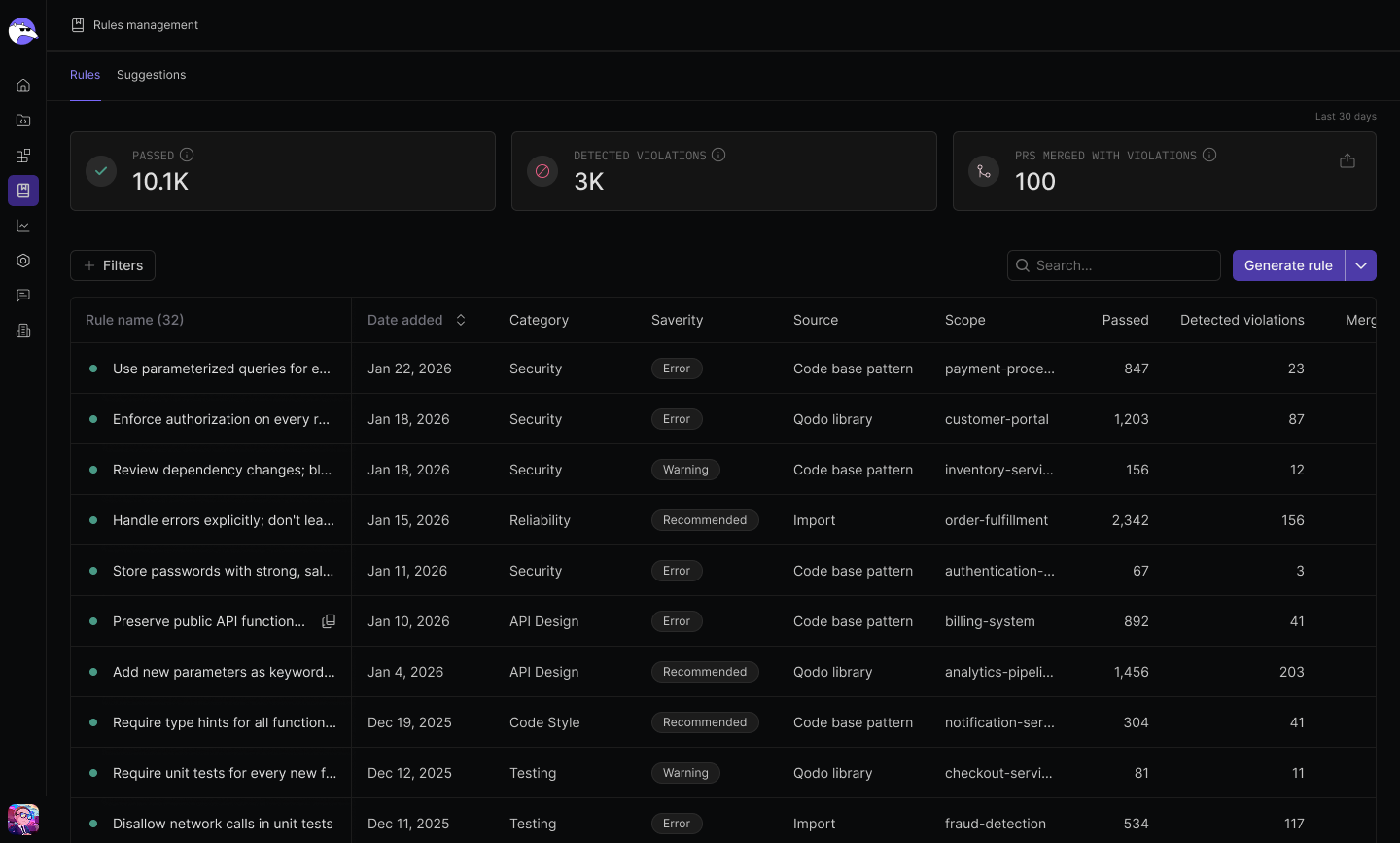Click the analytics chart sidebar icon

pos(23,226)
